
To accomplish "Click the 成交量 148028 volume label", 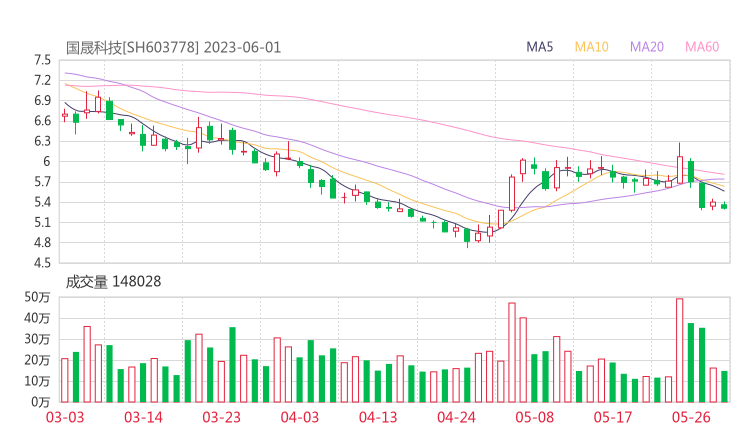I will [x=113, y=282].
